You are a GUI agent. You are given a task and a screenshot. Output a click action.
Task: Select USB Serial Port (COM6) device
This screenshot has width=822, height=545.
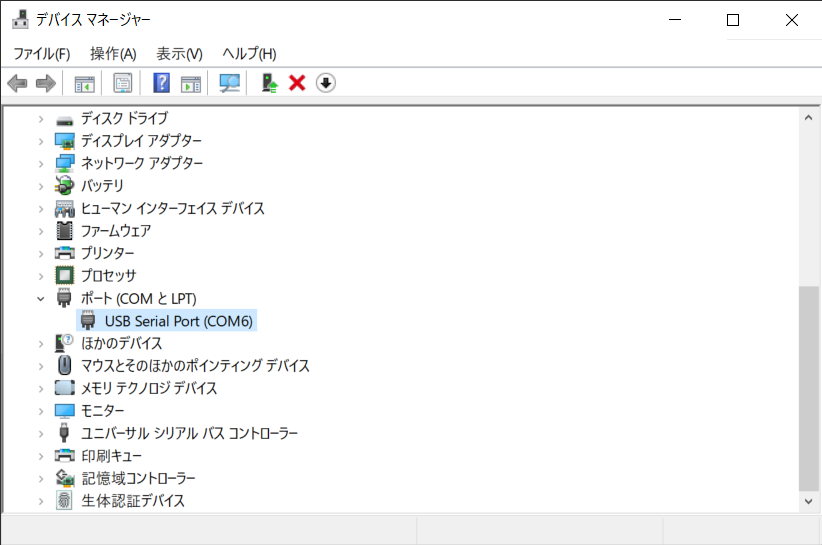(x=180, y=321)
